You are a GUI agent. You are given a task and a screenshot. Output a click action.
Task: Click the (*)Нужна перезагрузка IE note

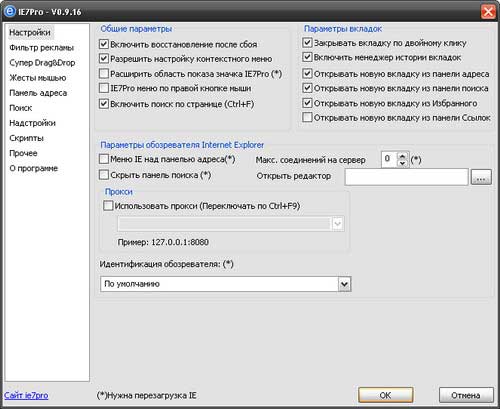(146, 395)
